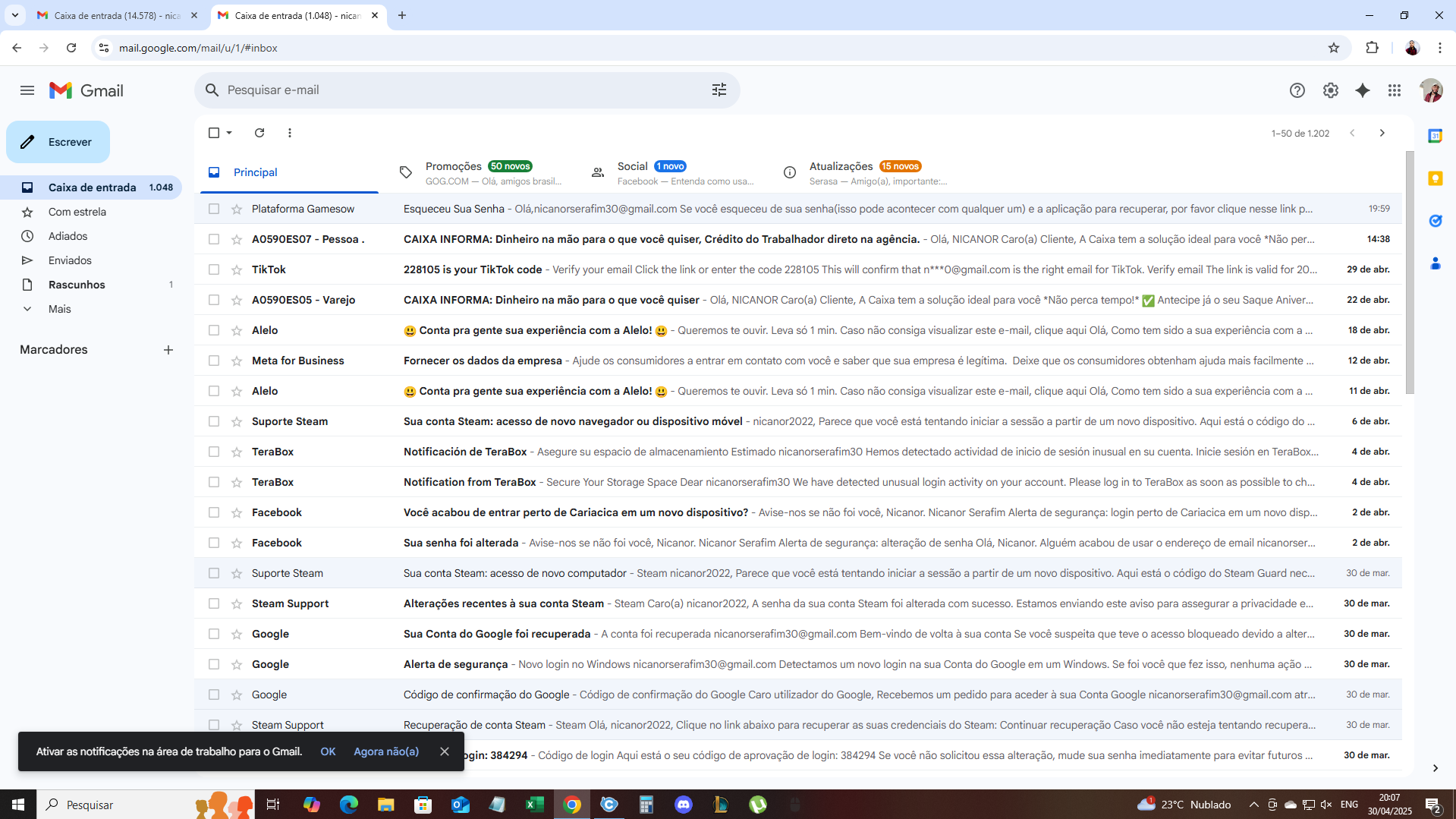
Task: Open Chrome tab search dropdown
Action: click(14, 15)
